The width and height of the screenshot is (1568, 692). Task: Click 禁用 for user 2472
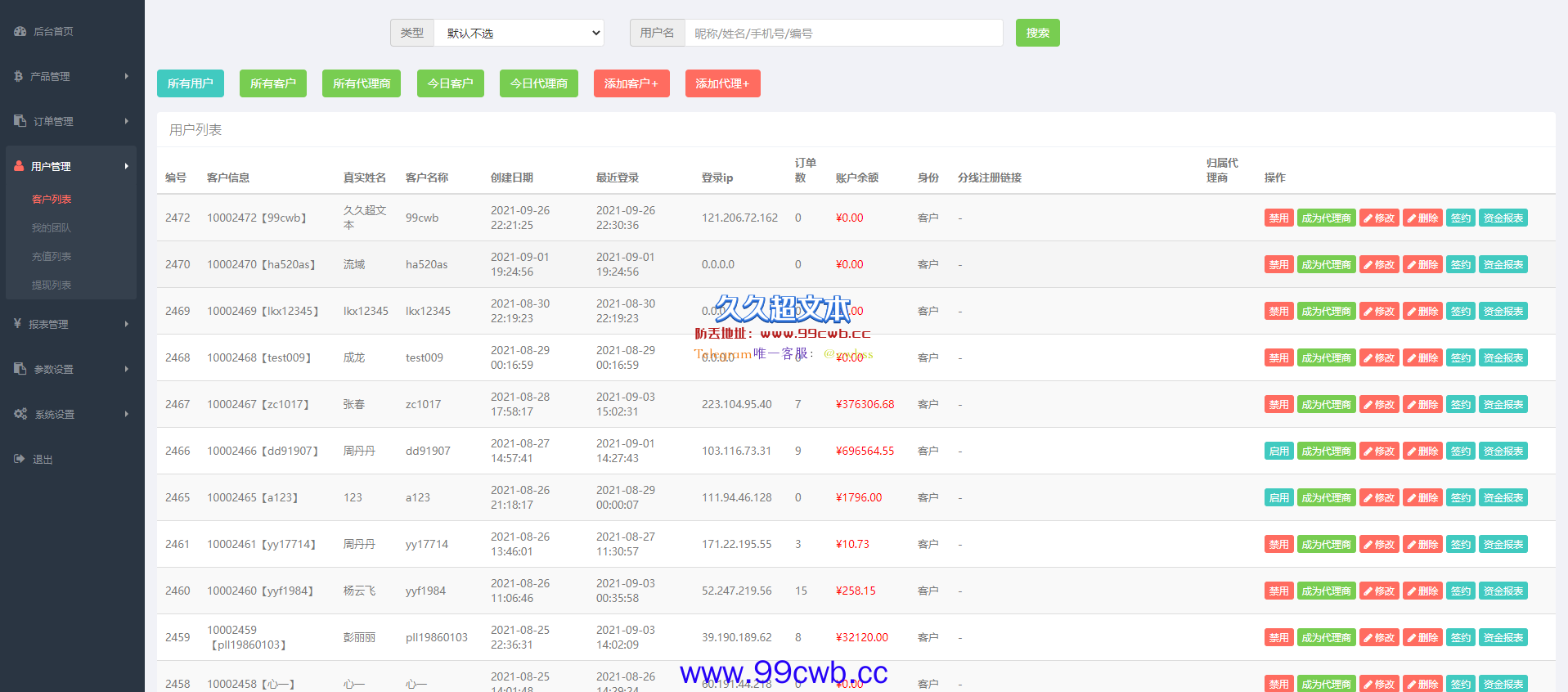coord(1279,218)
